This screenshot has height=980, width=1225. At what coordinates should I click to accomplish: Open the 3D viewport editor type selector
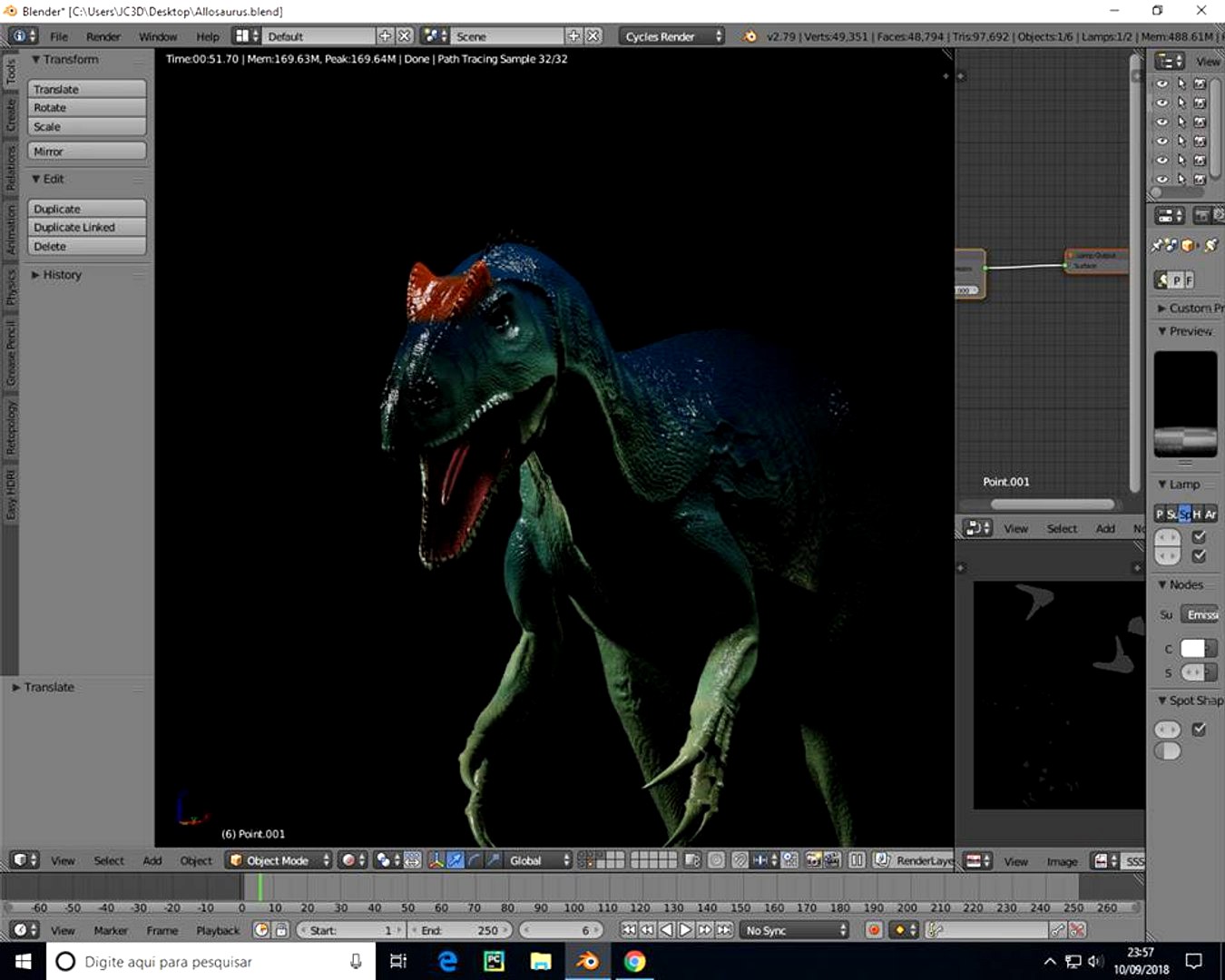coord(24,859)
